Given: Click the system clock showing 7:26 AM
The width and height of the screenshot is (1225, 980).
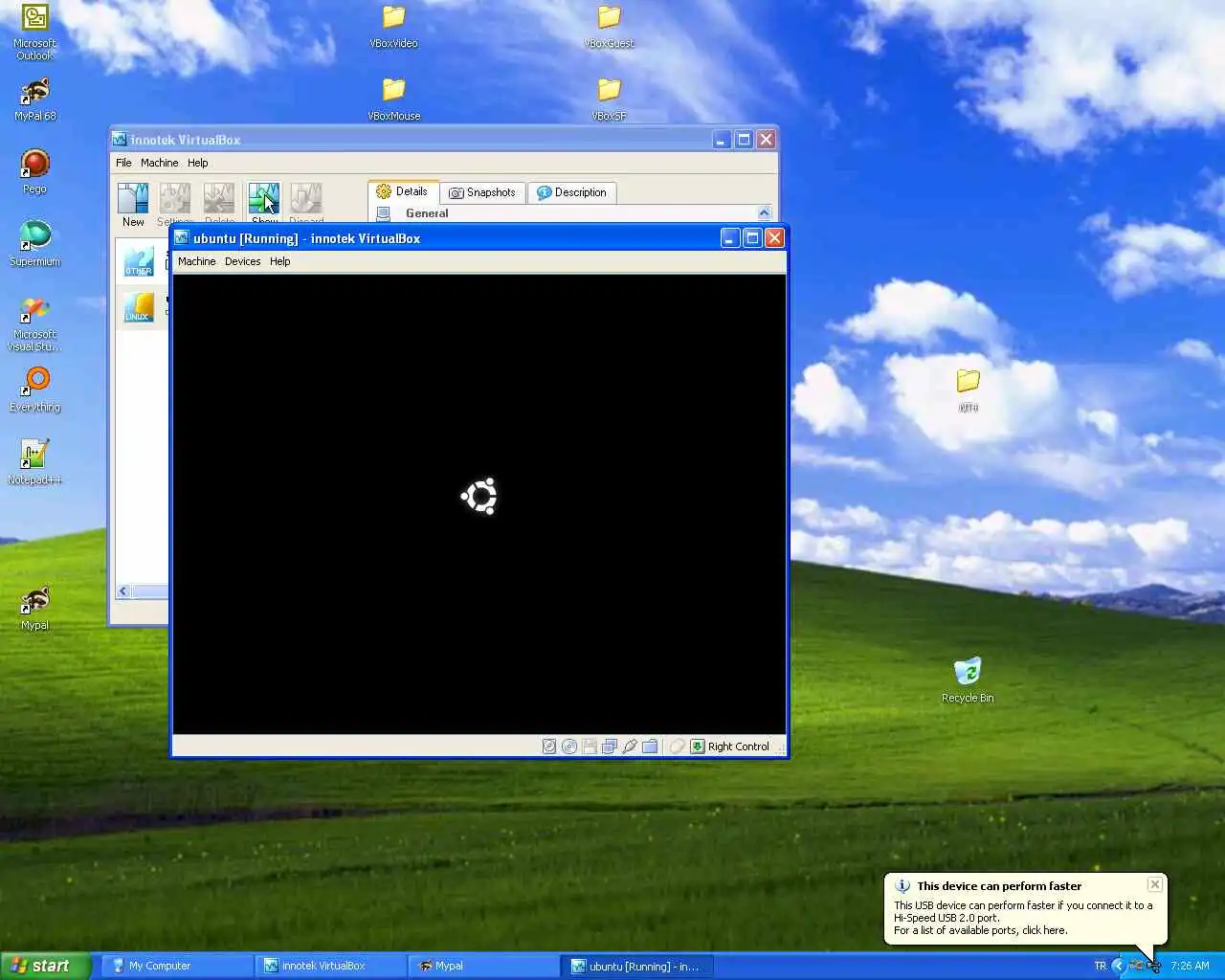Looking at the screenshot, I should [x=1190, y=966].
